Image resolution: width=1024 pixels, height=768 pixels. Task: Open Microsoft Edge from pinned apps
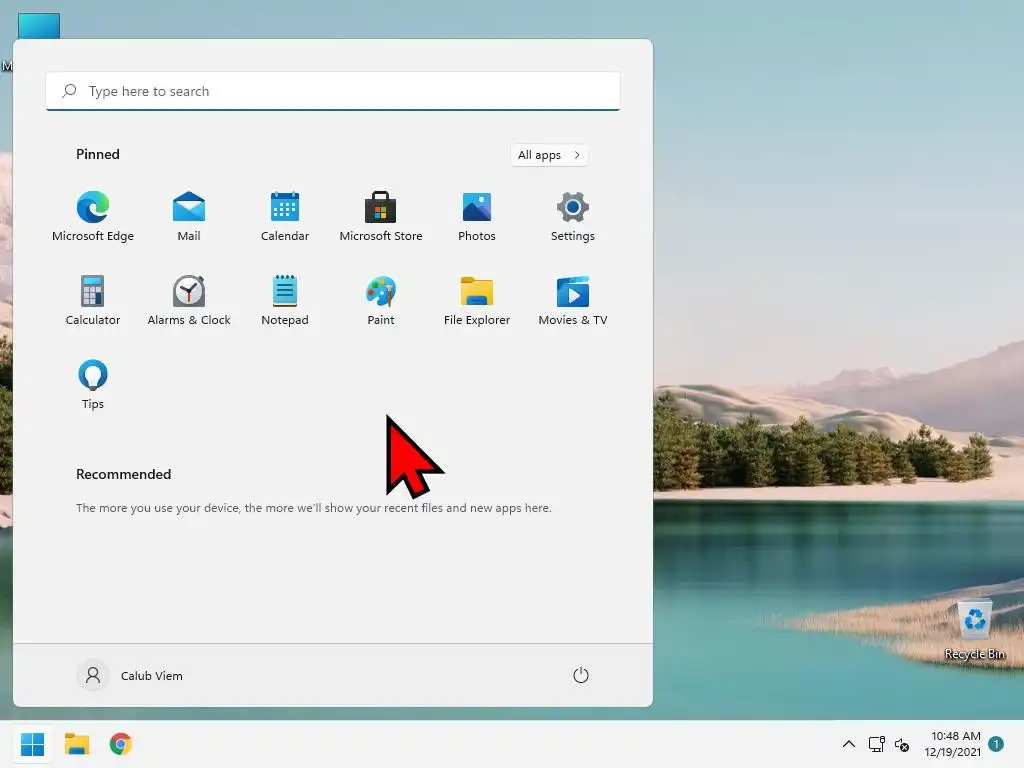[x=93, y=217]
